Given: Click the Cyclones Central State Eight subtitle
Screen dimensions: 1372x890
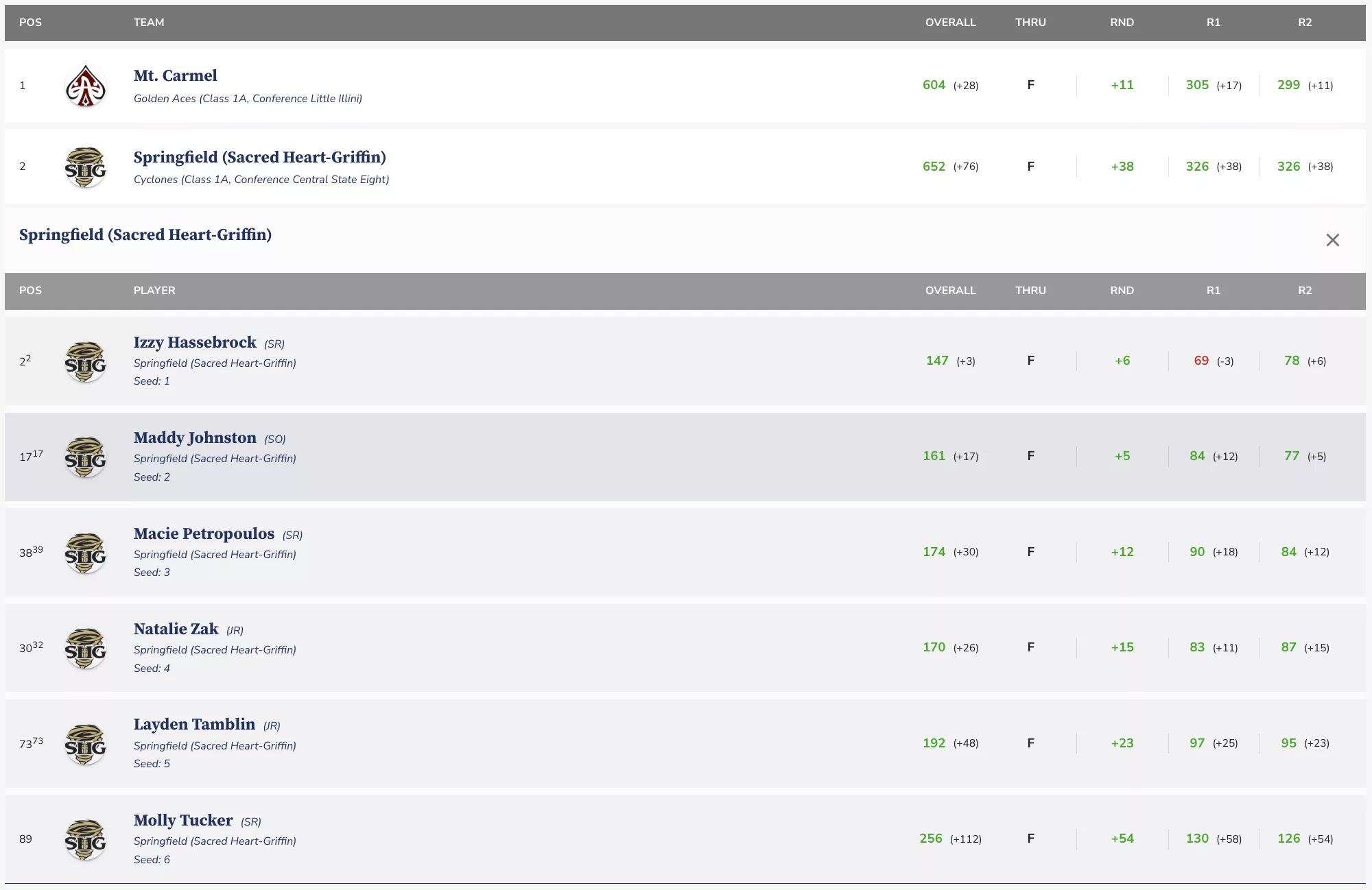Looking at the screenshot, I should [x=261, y=180].
